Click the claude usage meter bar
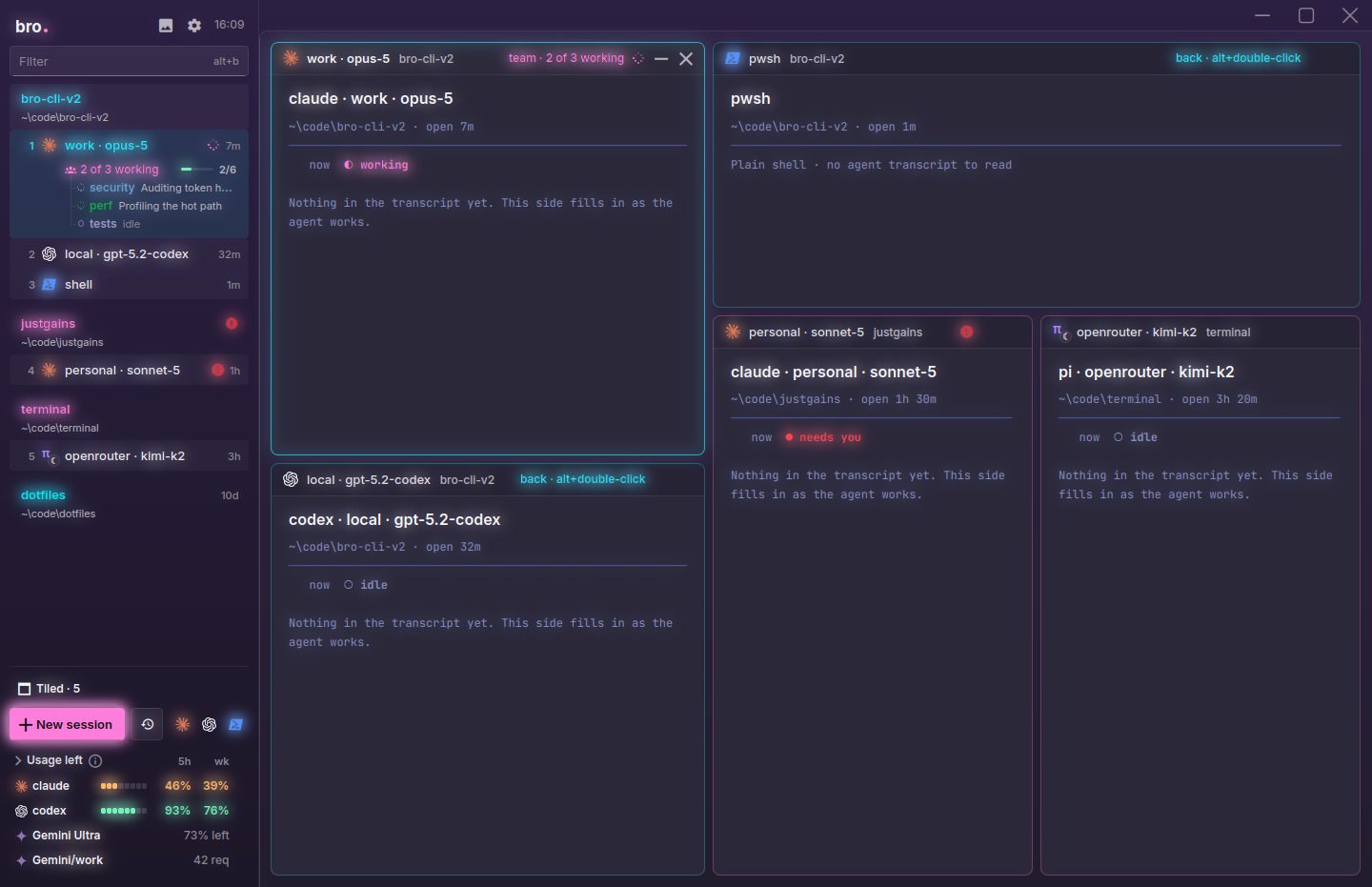The image size is (1372, 887). 124,786
